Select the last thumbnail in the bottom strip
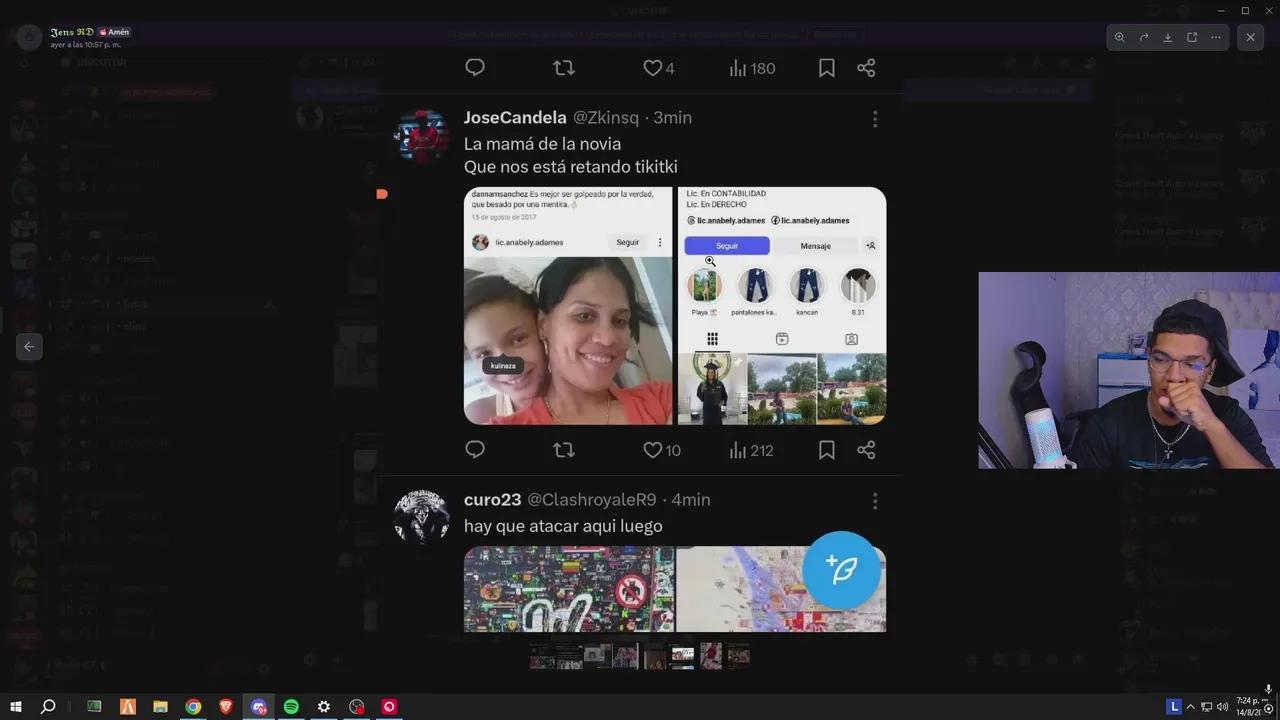Viewport: 1280px width, 720px height. pos(738,656)
